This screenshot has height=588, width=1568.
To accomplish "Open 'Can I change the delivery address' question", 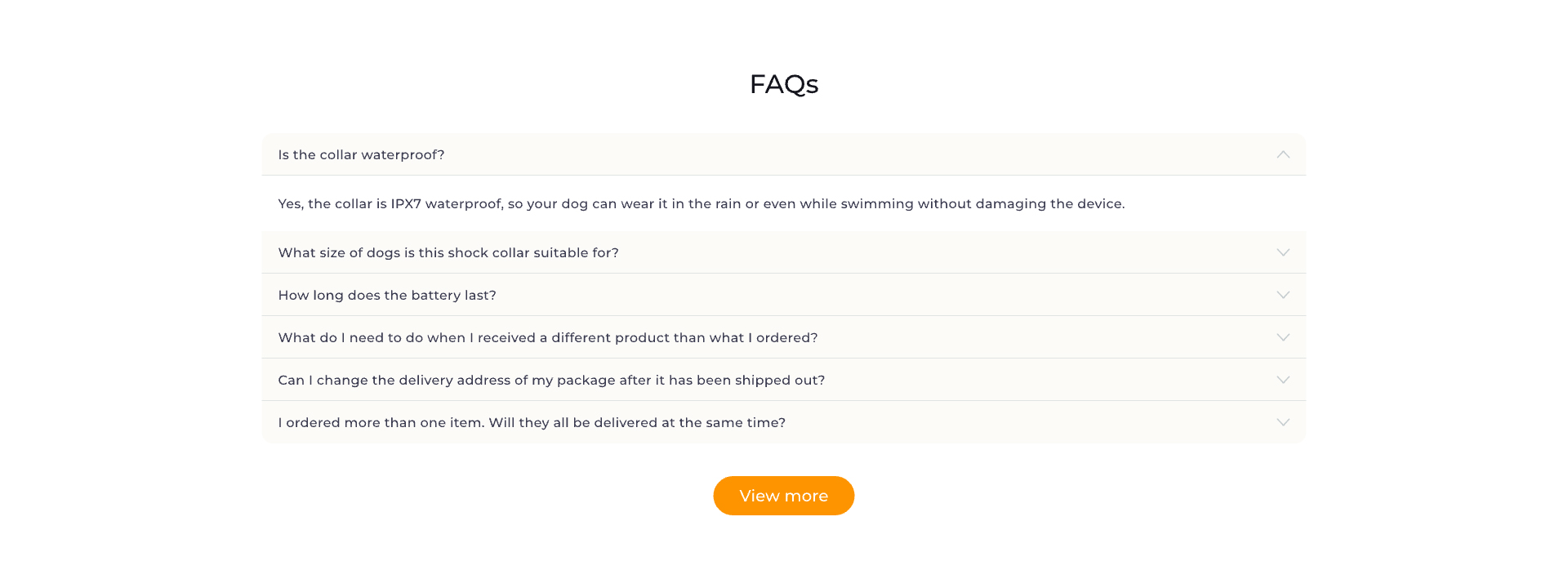I will tap(551, 381).
